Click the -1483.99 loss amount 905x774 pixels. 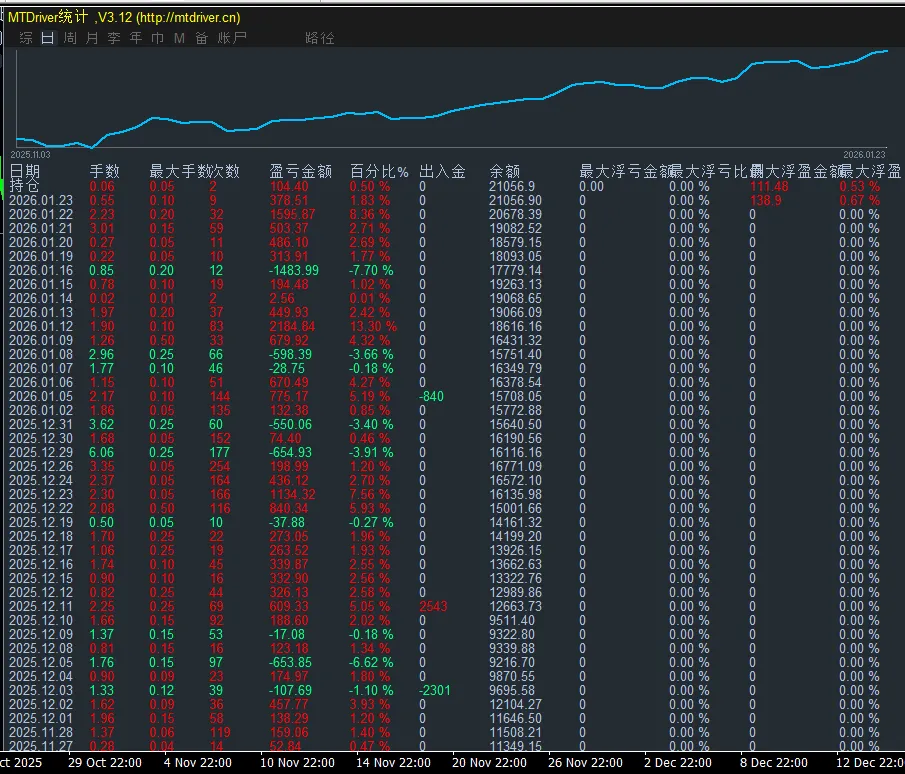tap(294, 270)
